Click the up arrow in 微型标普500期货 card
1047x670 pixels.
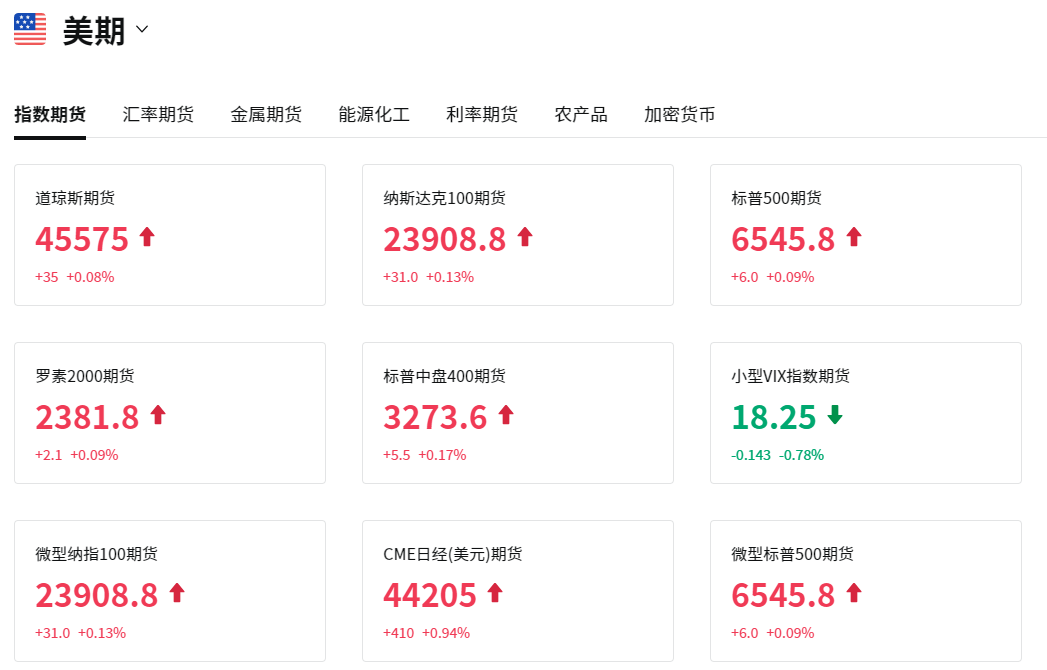[854, 593]
